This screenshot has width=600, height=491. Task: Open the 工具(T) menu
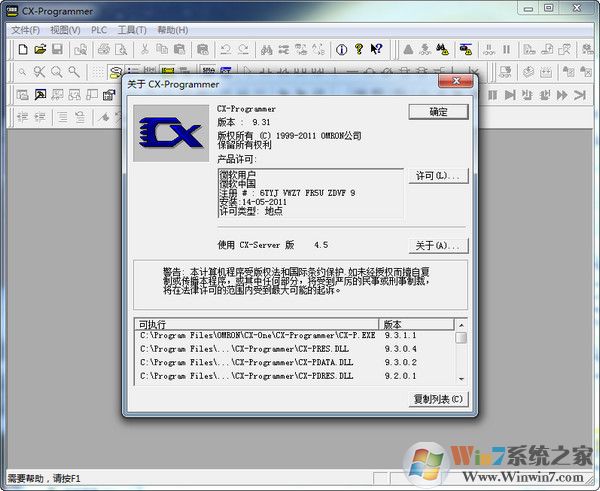click(132, 29)
